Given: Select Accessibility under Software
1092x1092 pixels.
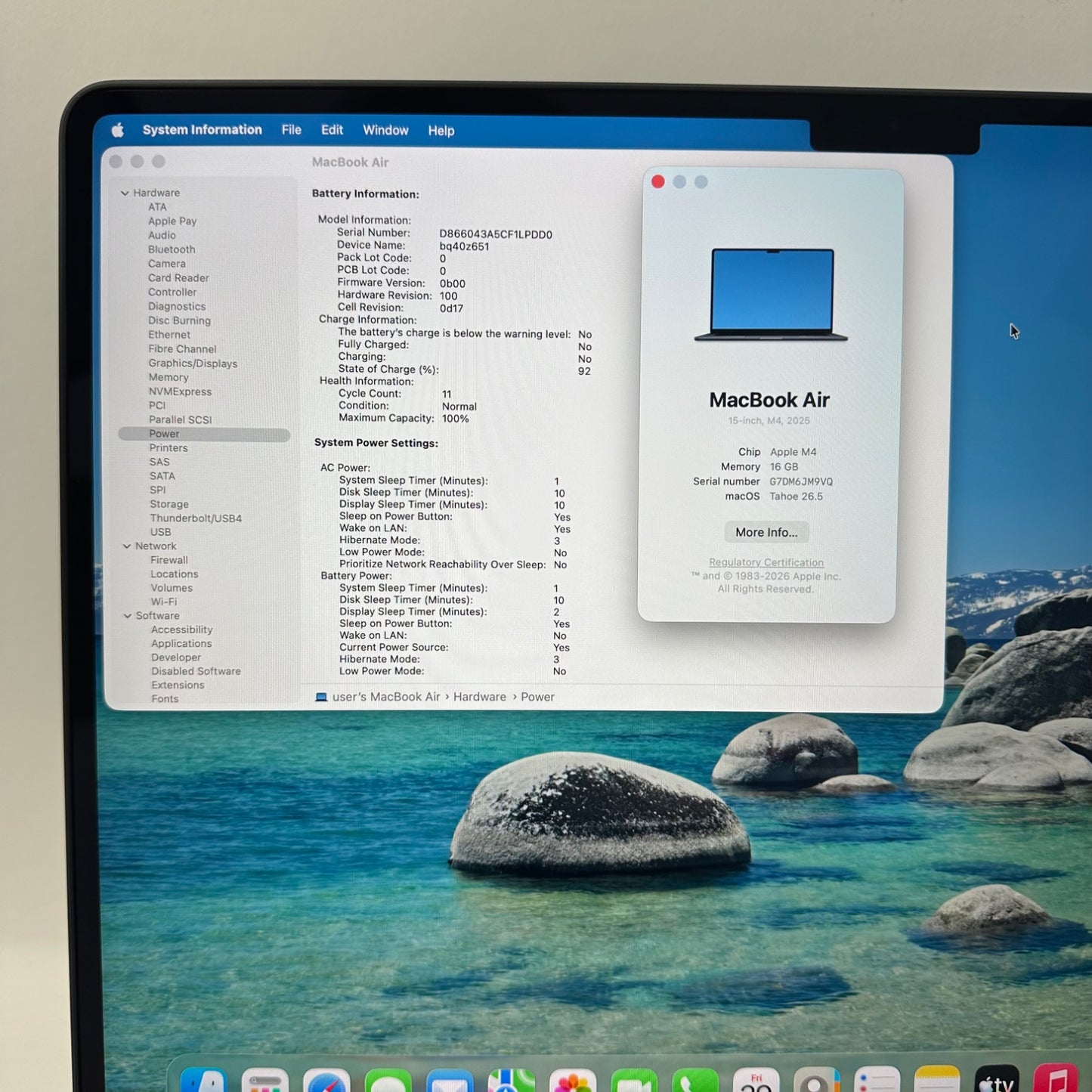Looking at the screenshot, I should (181, 630).
